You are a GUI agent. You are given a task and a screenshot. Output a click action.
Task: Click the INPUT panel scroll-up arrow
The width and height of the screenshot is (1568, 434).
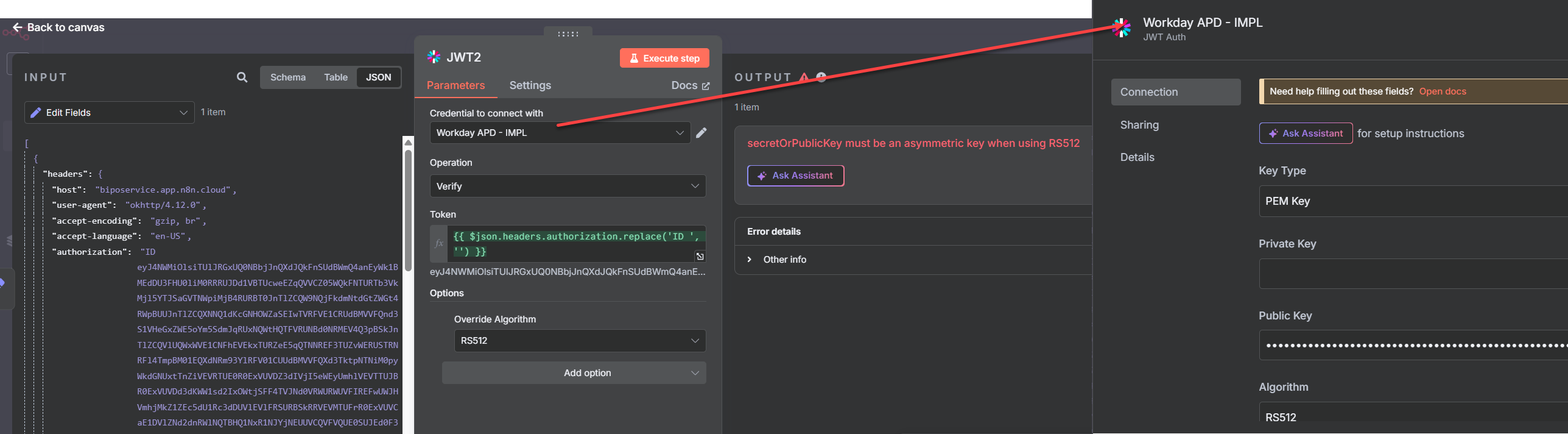408,143
